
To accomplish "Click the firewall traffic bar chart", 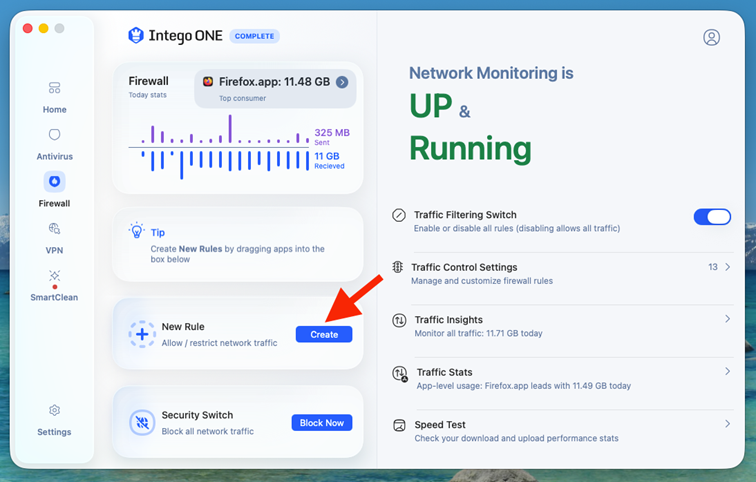I will pyautogui.click(x=219, y=147).
